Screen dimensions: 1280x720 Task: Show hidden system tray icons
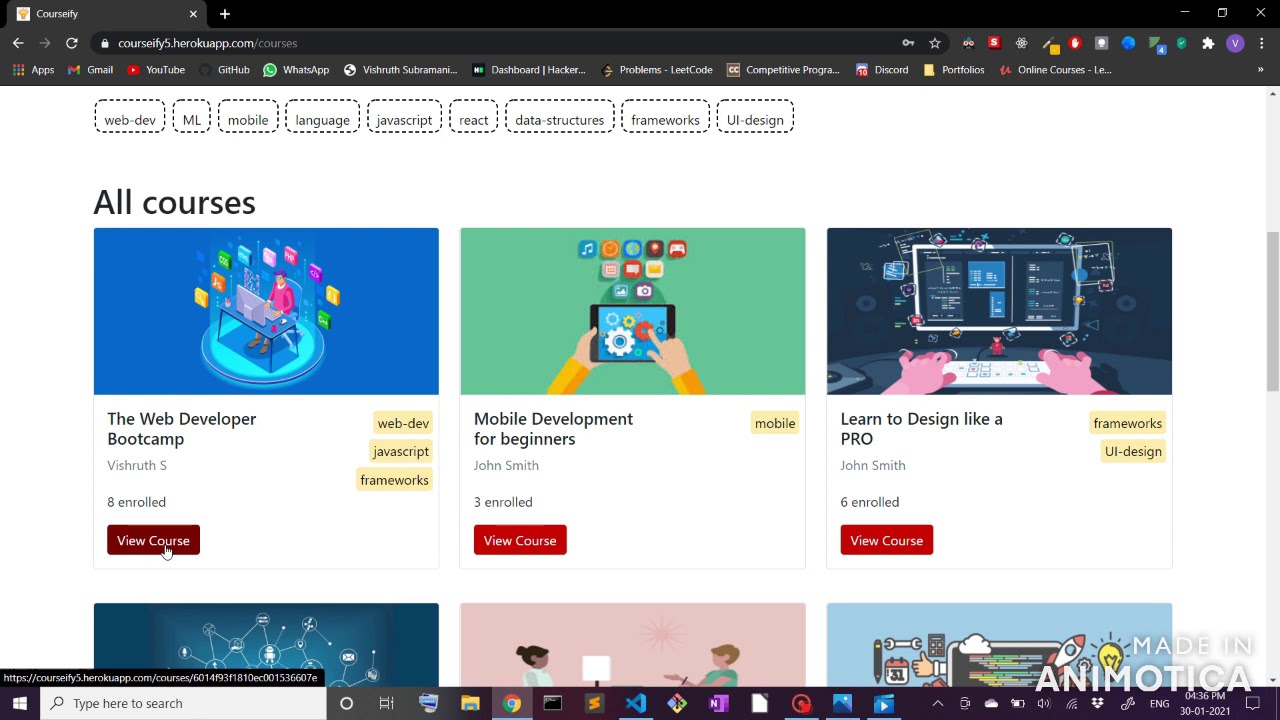point(937,703)
